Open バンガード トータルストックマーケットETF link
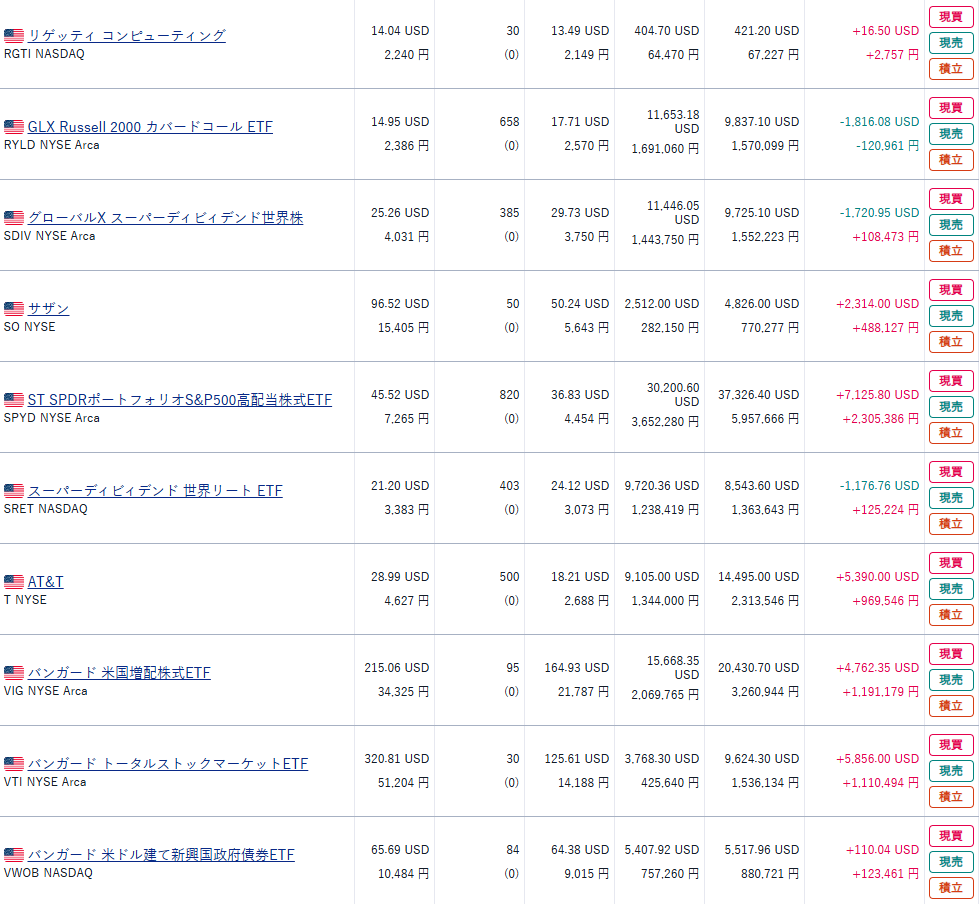 click(167, 764)
